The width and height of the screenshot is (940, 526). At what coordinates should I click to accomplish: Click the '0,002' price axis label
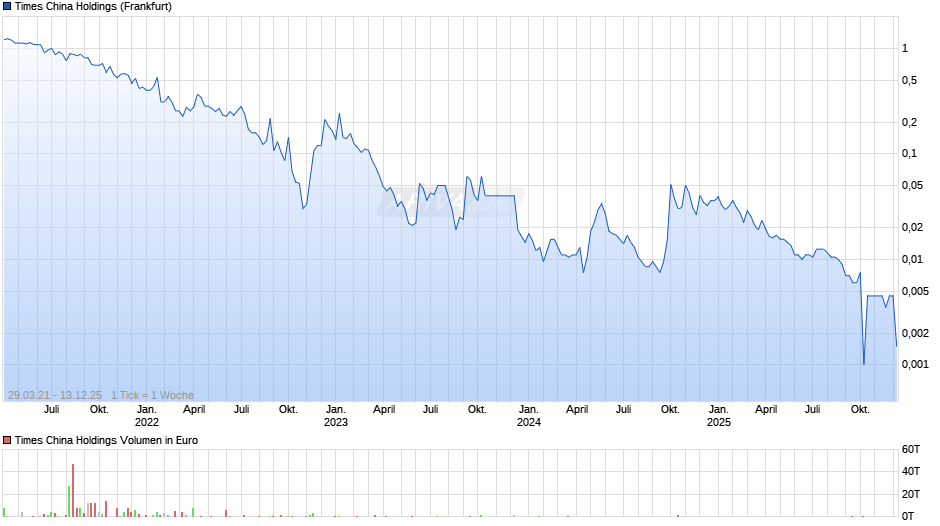[x=915, y=333]
